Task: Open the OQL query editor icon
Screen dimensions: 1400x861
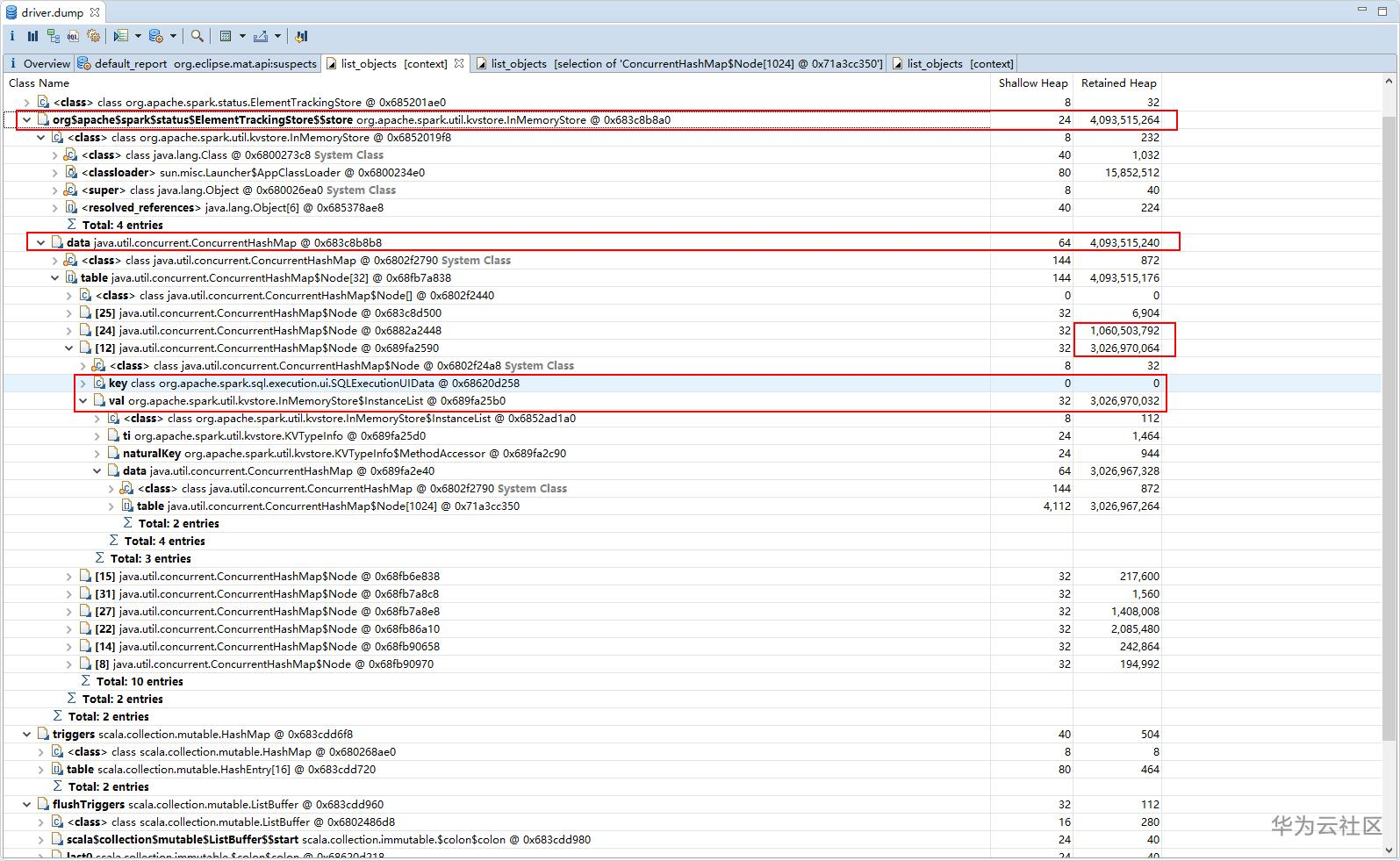Action: point(73,36)
